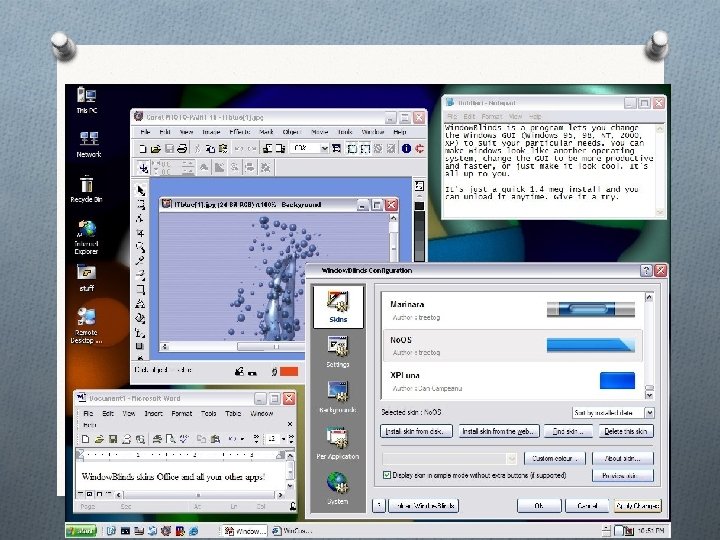Select the Pick arrow tool in Corel toolbox
The image size is (720, 540).
[x=141, y=190]
